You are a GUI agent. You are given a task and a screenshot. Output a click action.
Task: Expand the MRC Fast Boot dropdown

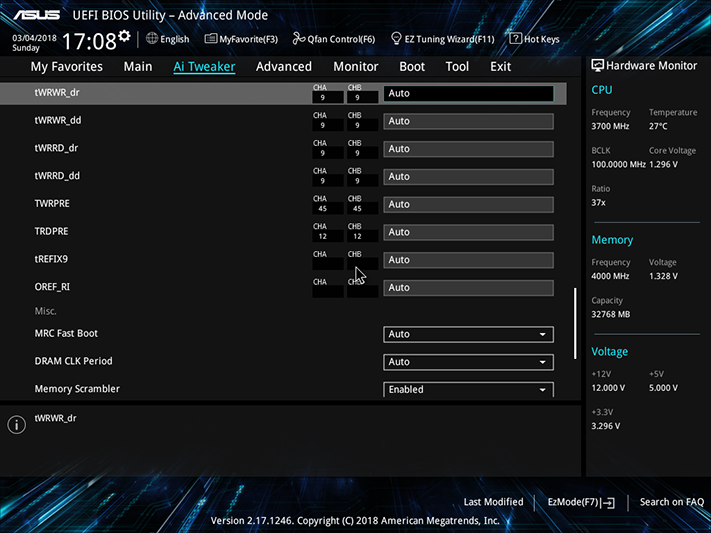click(468, 334)
